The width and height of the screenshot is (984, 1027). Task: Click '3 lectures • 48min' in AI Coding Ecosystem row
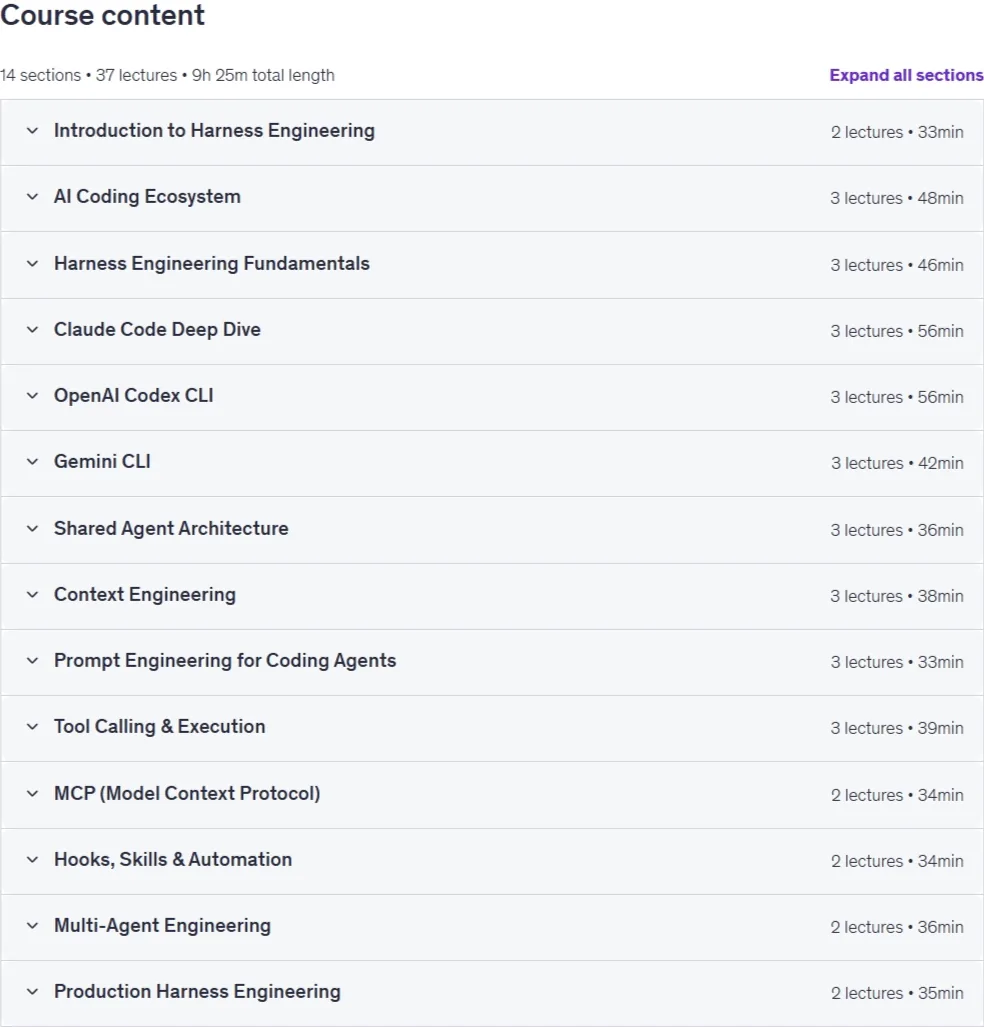[x=897, y=198]
